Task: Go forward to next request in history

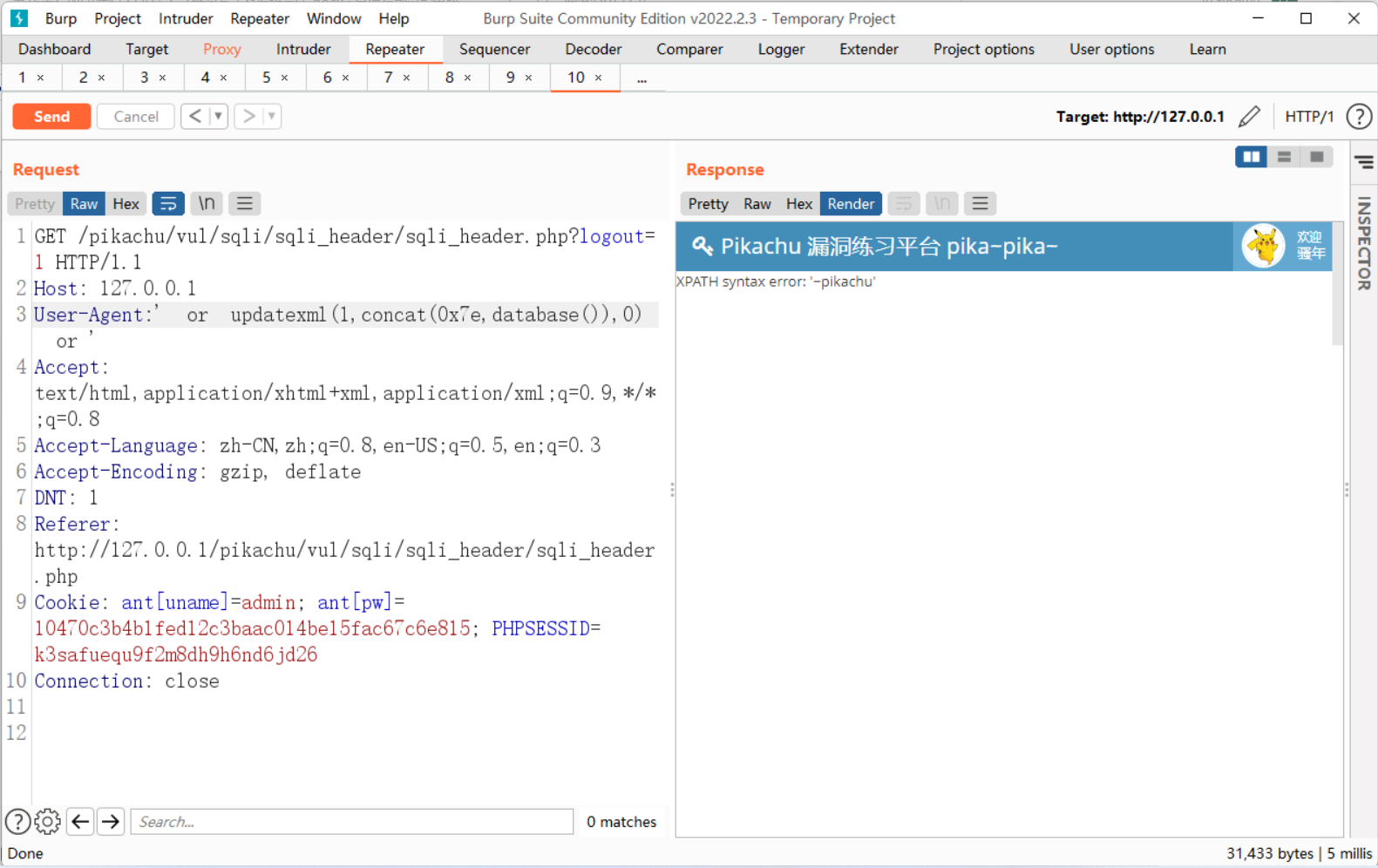Action: 248,116
